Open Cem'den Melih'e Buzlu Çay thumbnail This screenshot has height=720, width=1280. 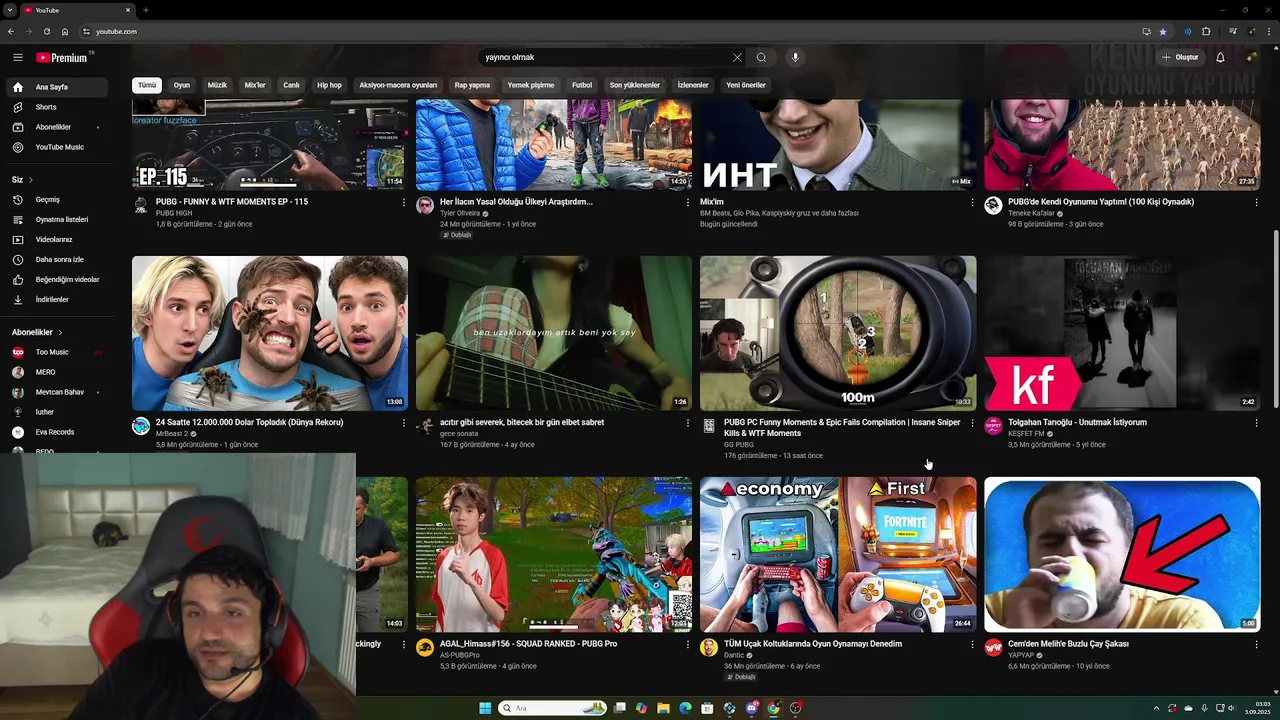point(1122,554)
